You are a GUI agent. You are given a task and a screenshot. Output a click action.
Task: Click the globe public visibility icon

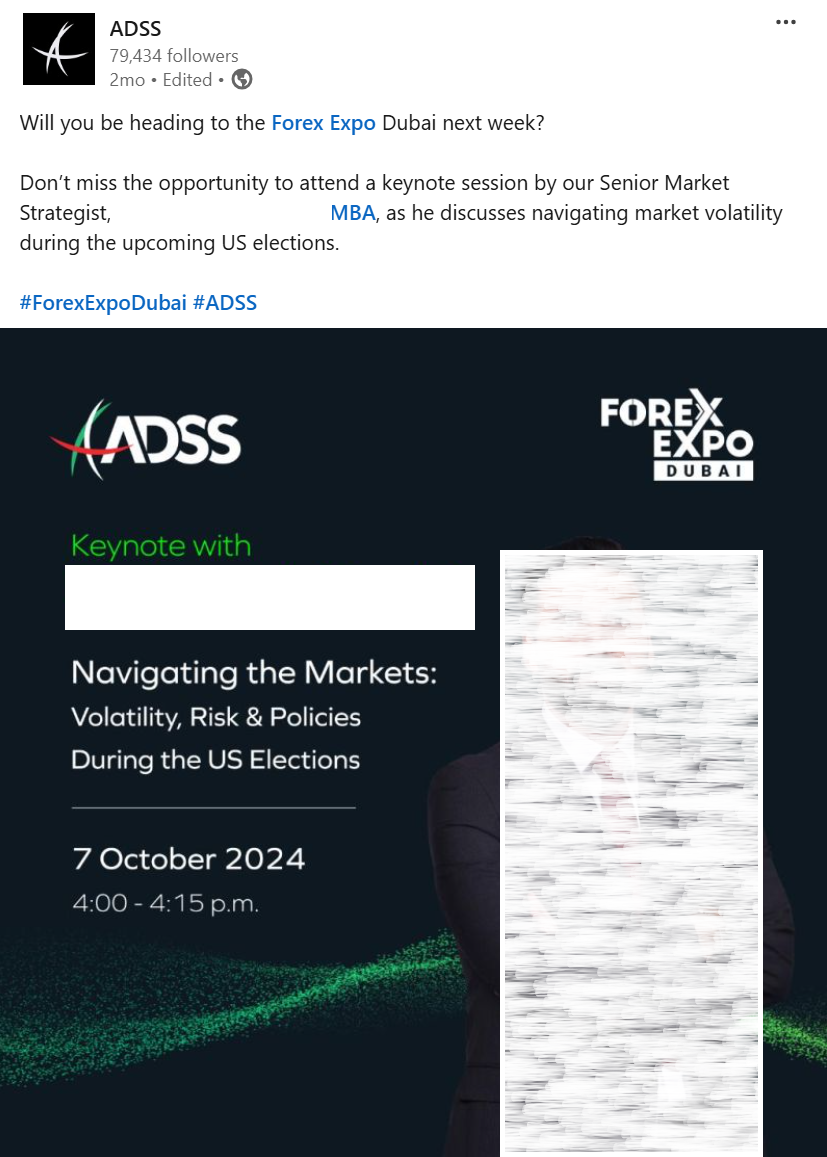tap(242, 80)
